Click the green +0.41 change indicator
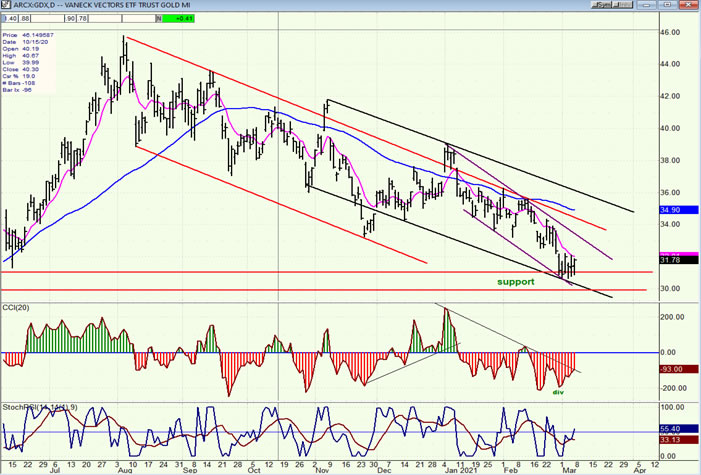This screenshot has height=475, width=701. [180, 18]
